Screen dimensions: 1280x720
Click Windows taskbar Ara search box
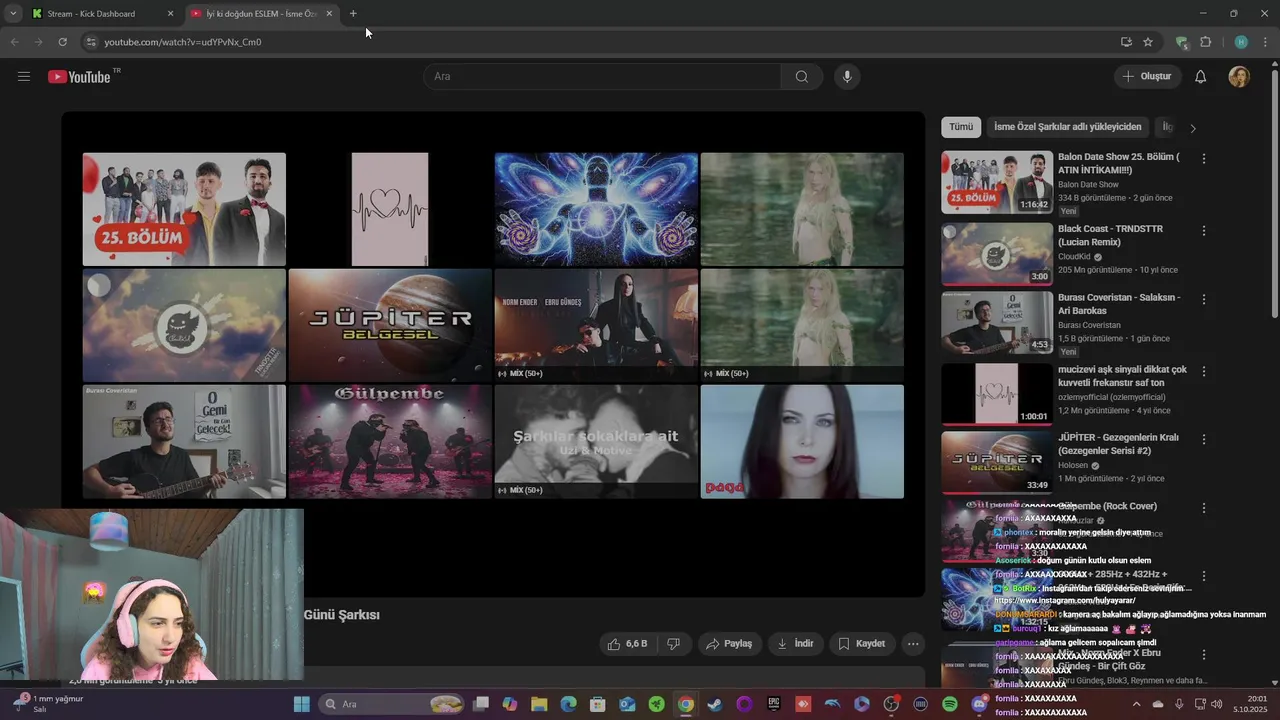tap(393, 704)
